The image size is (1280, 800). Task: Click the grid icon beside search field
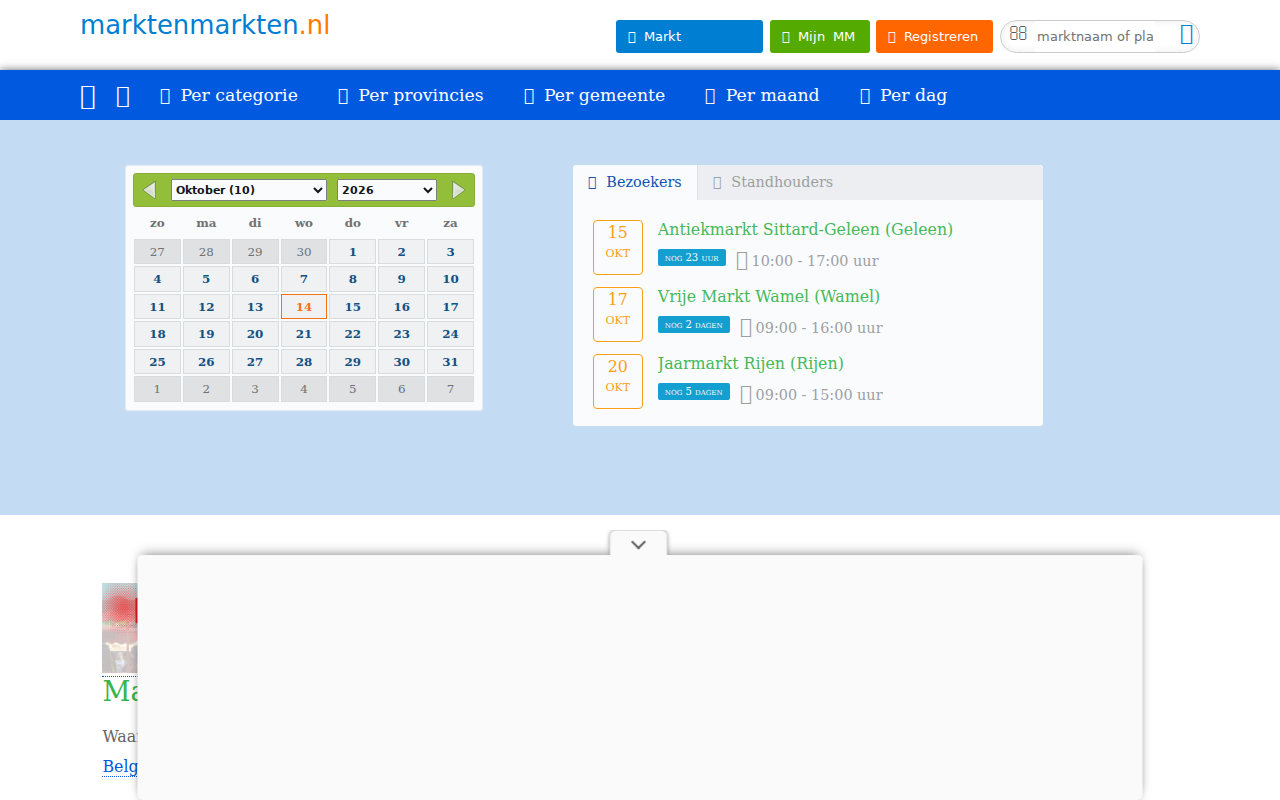click(1018, 34)
